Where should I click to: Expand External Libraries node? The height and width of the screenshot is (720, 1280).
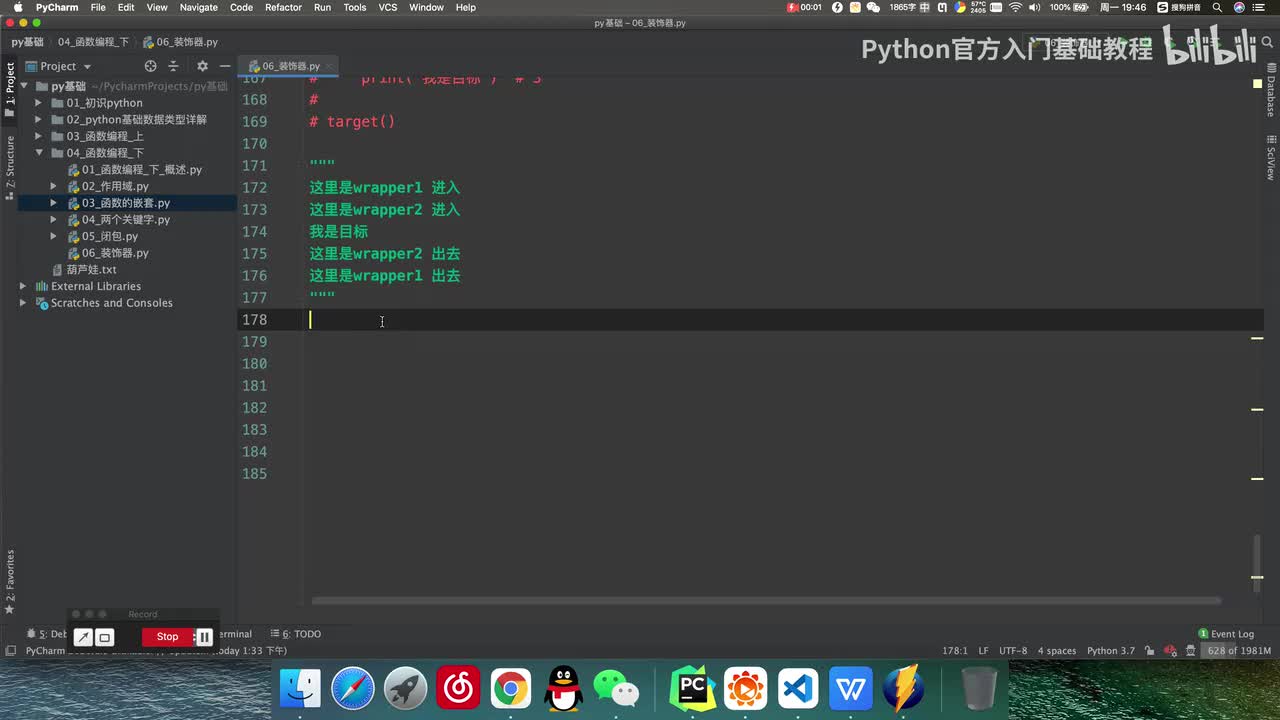click(x=23, y=286)
